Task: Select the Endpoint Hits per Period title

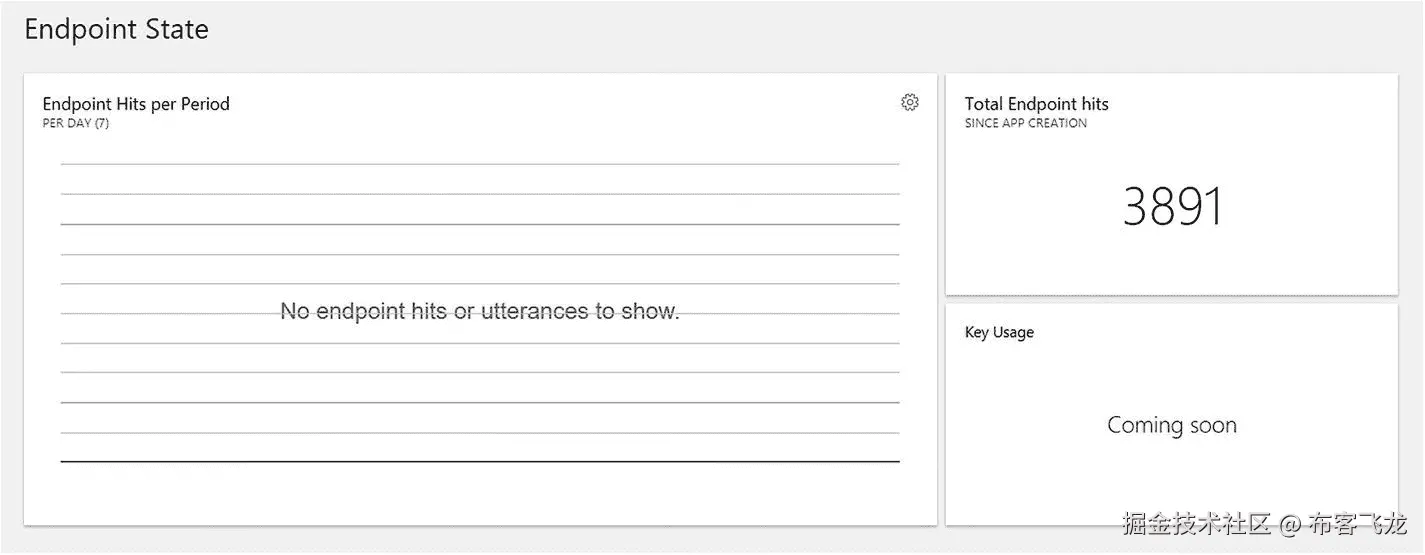Action: click(x=136, y=104)
